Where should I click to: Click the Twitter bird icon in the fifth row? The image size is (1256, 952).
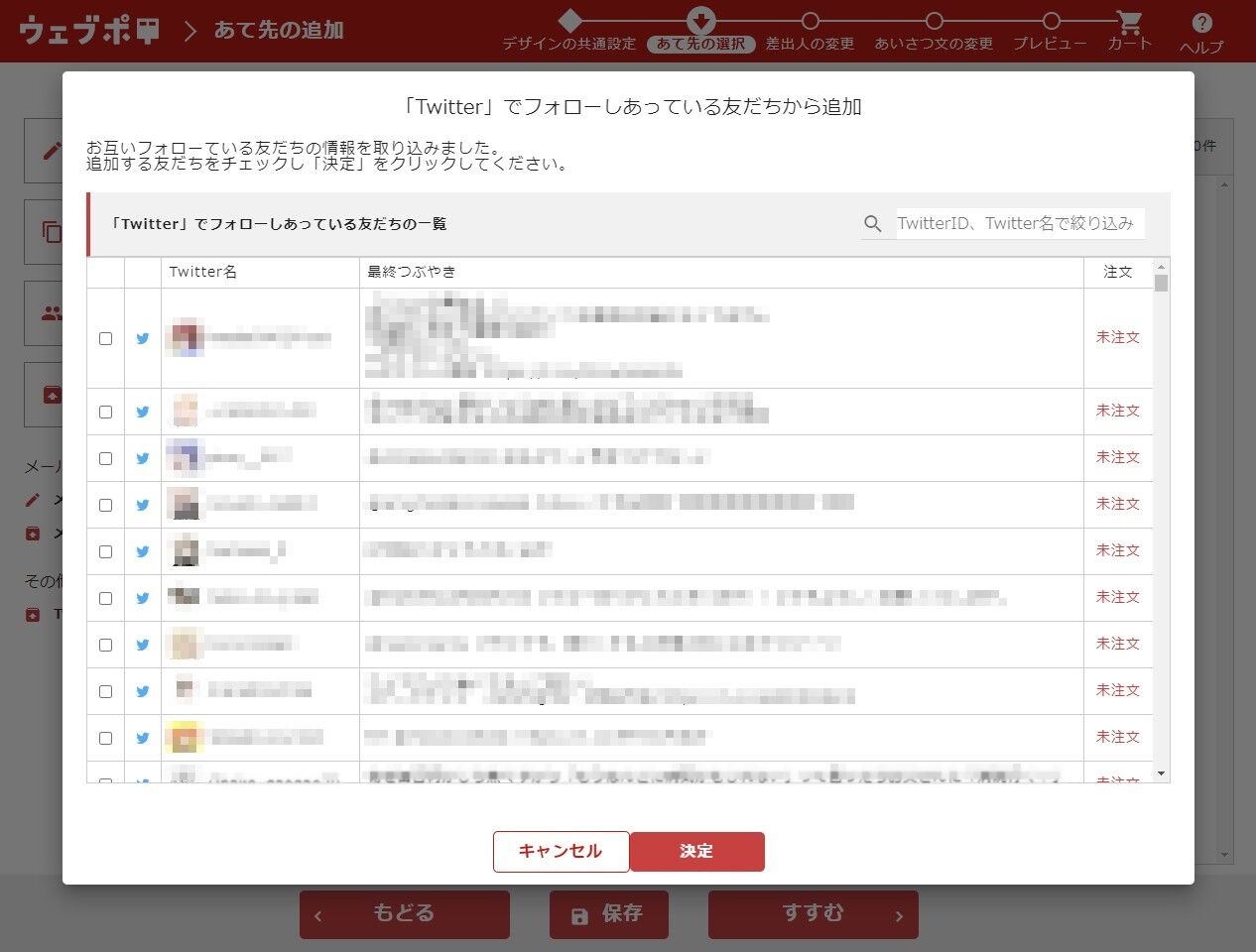tap(143, 551)
